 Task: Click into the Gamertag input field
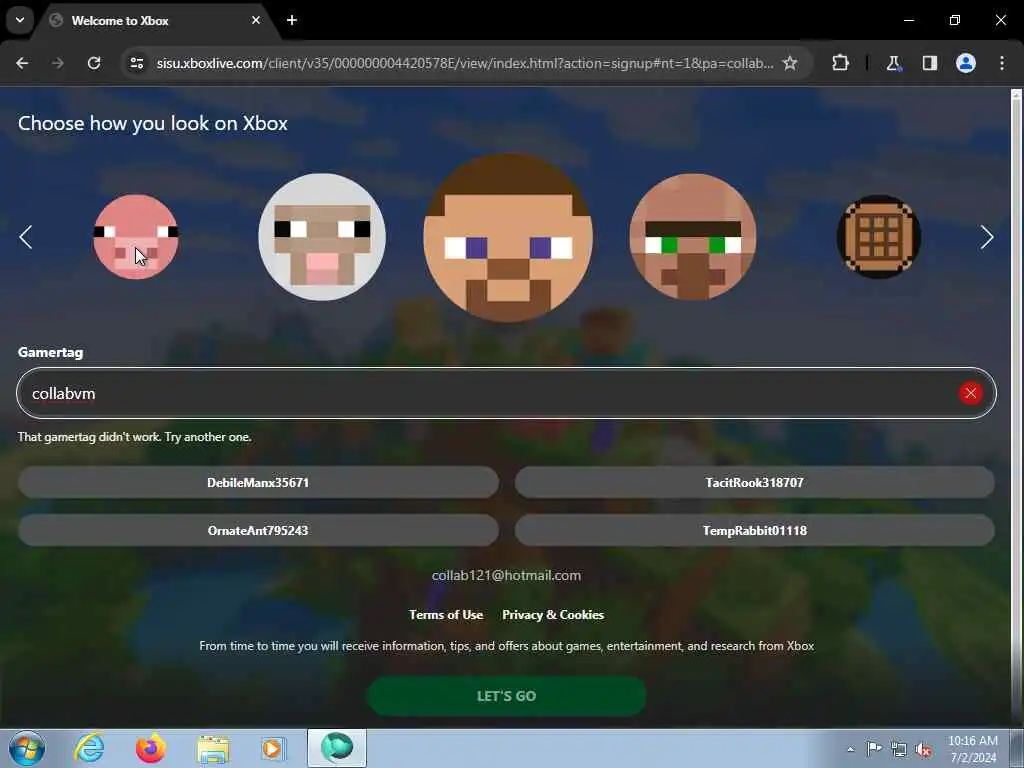506,393
